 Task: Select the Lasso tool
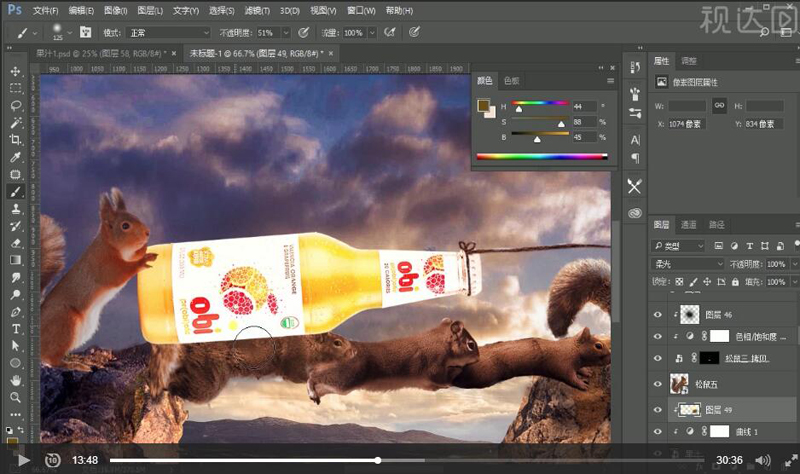tap(15, 105)
